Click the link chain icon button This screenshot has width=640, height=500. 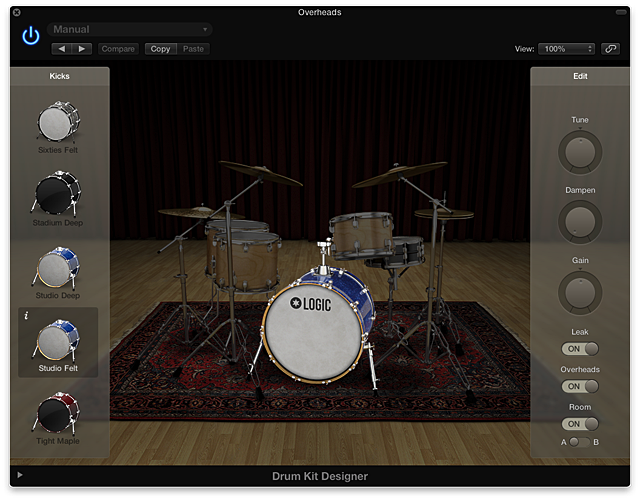click(x=610, y=49)
